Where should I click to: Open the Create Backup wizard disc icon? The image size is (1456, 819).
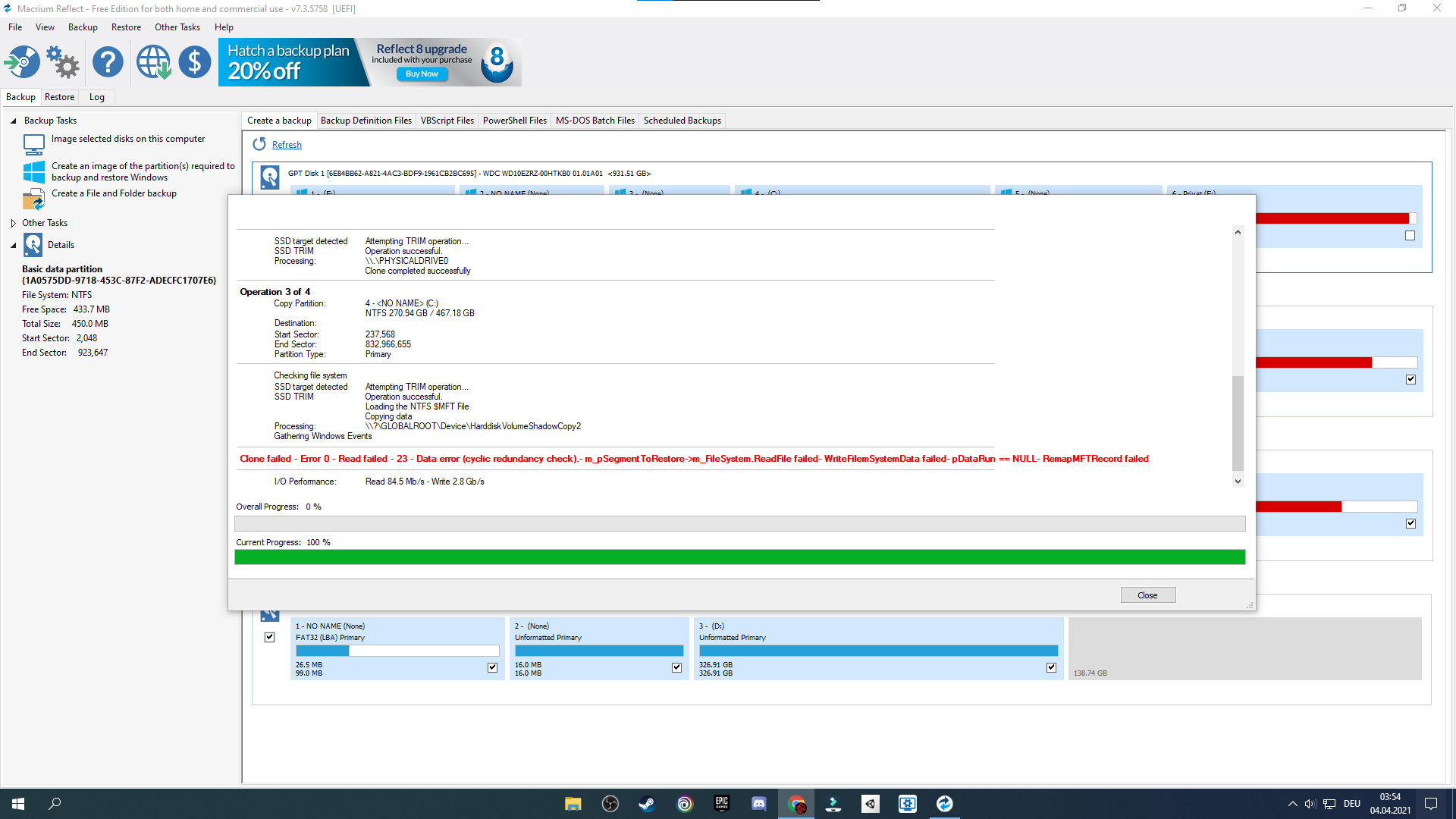[22, 61]
